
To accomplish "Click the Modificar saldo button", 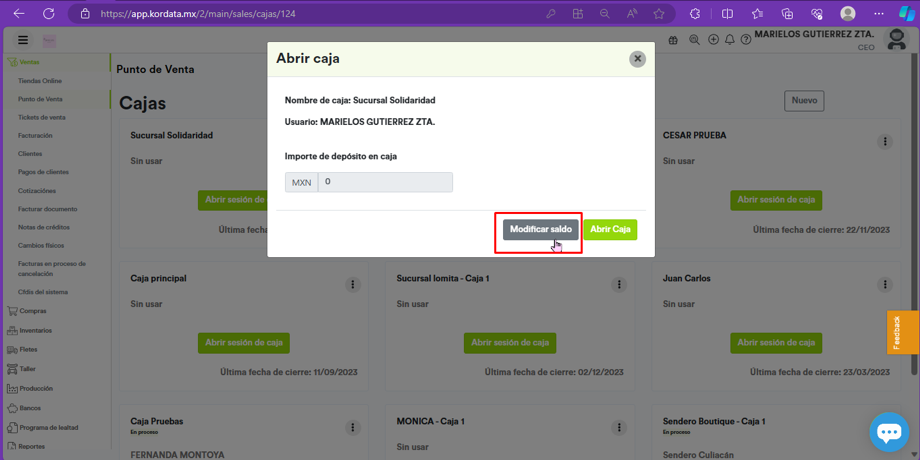I will [x=540, y=229].
